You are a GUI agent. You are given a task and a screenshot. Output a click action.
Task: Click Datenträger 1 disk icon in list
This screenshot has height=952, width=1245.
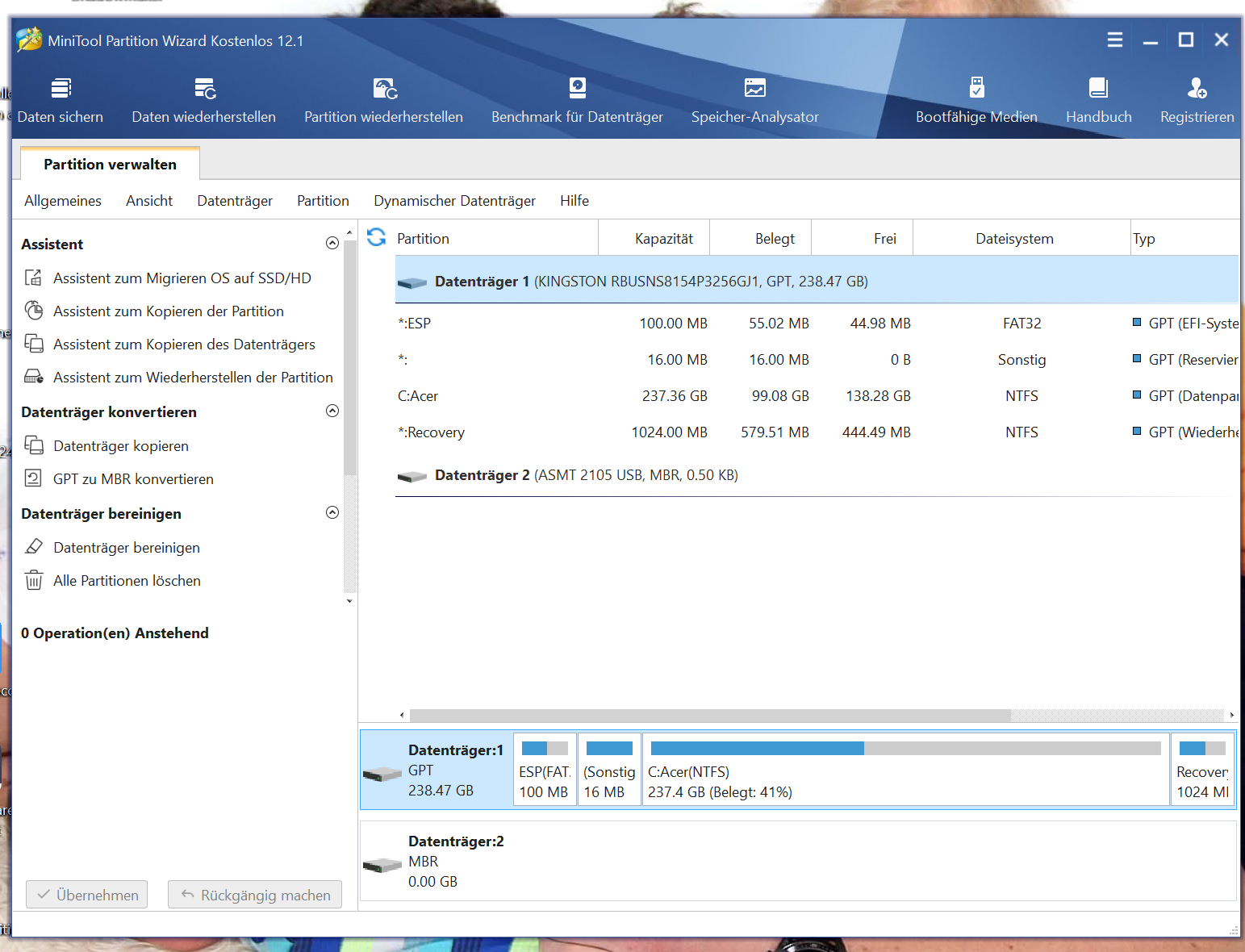pyautogui.click(x=412, y=282)
